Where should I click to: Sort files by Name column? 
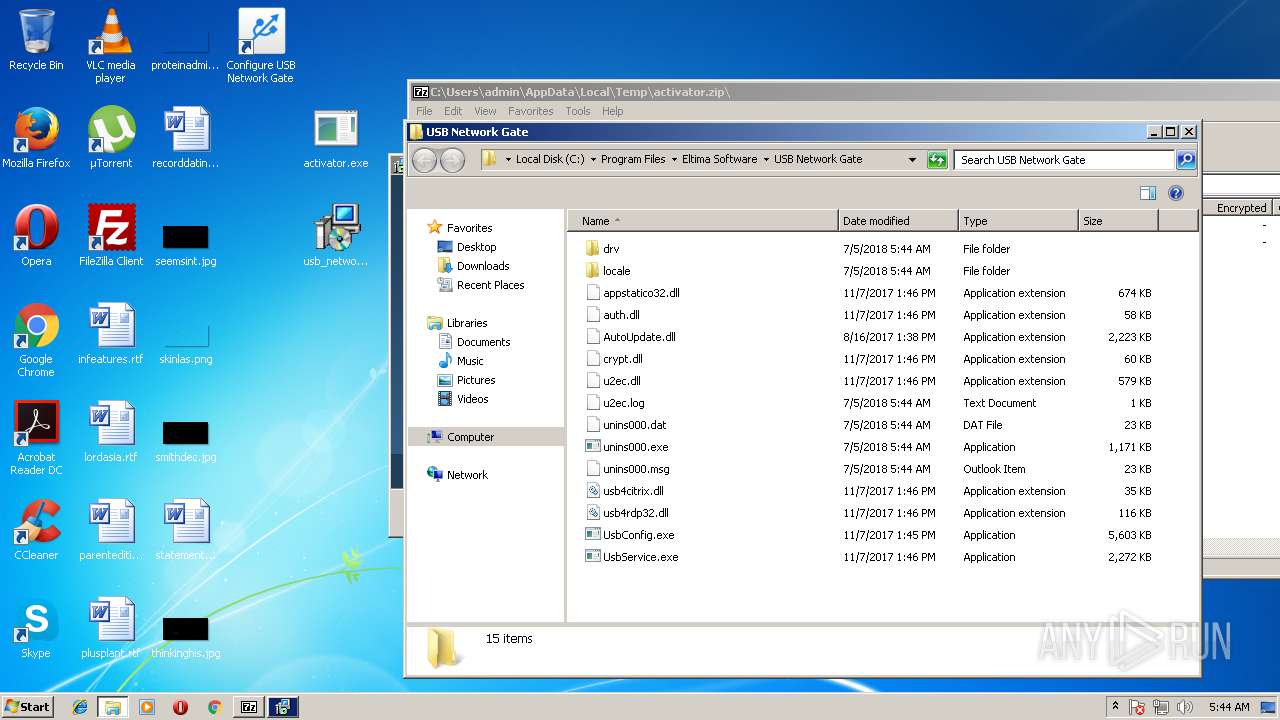click(703, 221)
